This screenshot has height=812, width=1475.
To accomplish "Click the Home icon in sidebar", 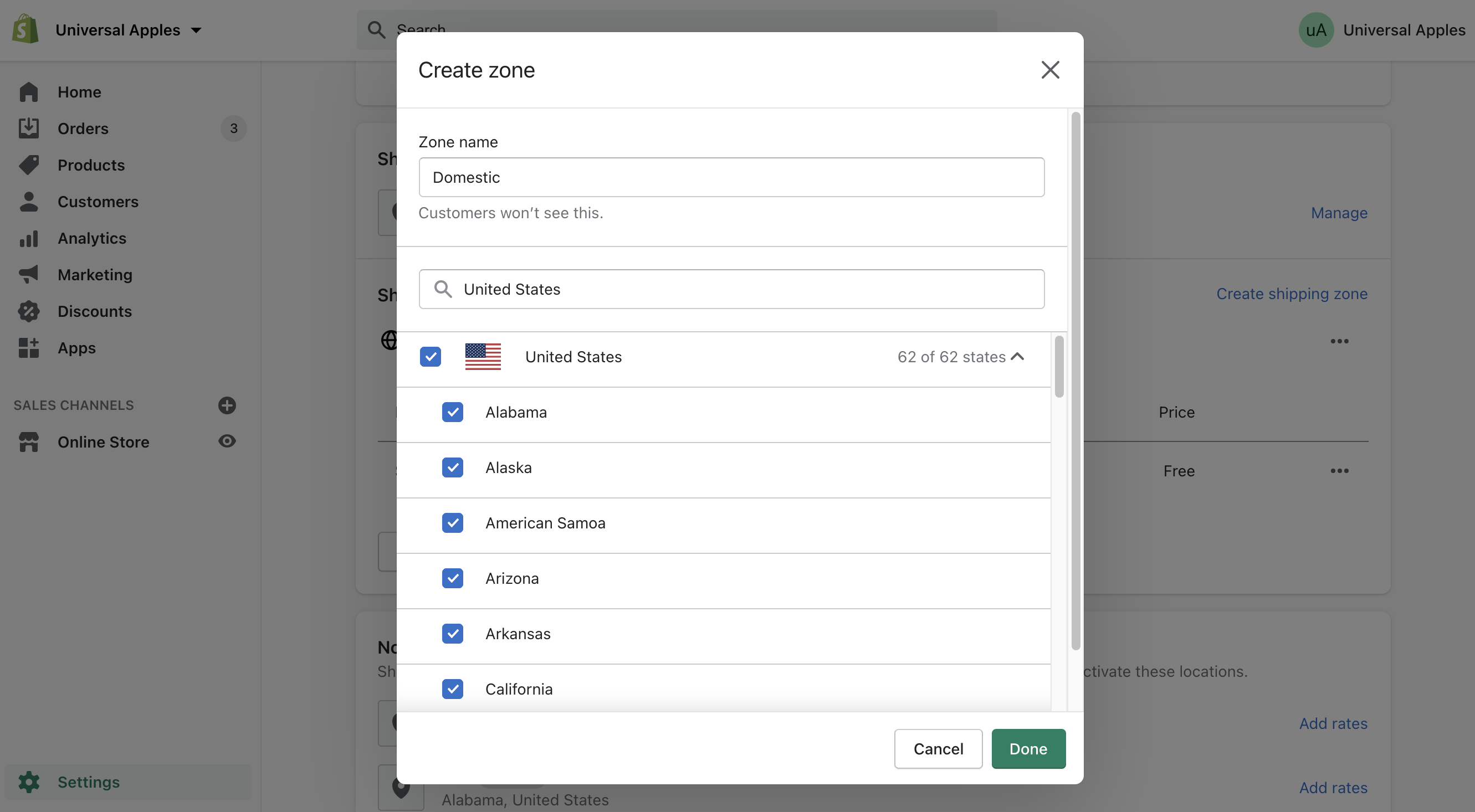I will (29, 91).
